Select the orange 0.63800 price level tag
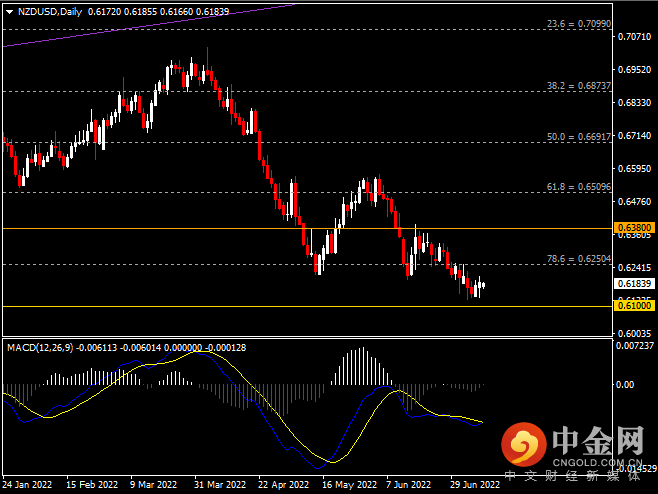This screenshot has height=494, width=658. [x=634, y=228]
